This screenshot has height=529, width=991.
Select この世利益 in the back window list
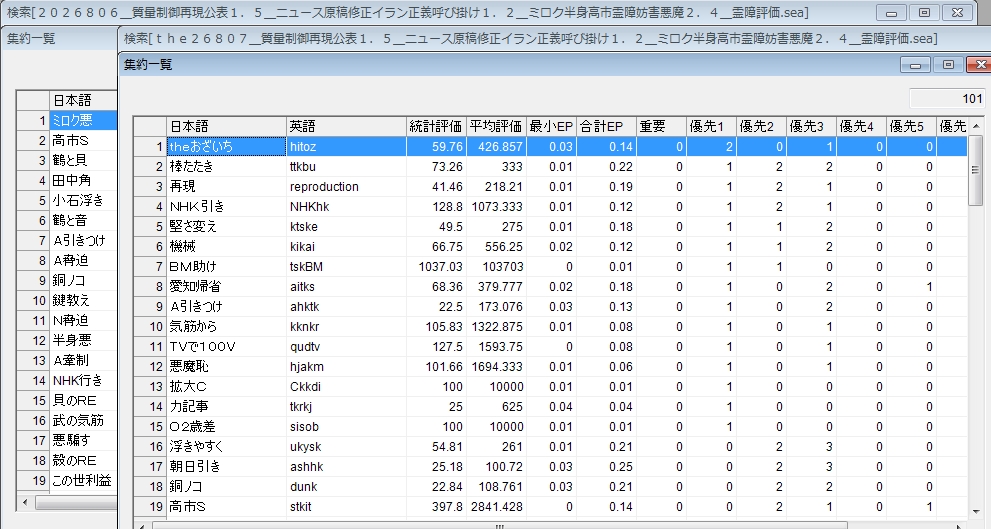coord(83,480)
